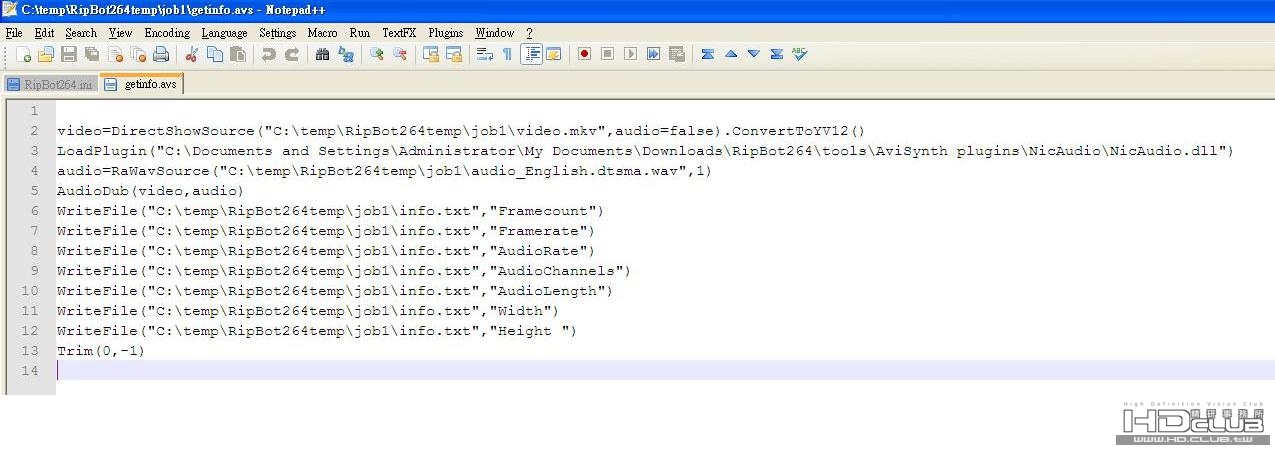Open the User Defined Language dialog icon

pos(554,54)
